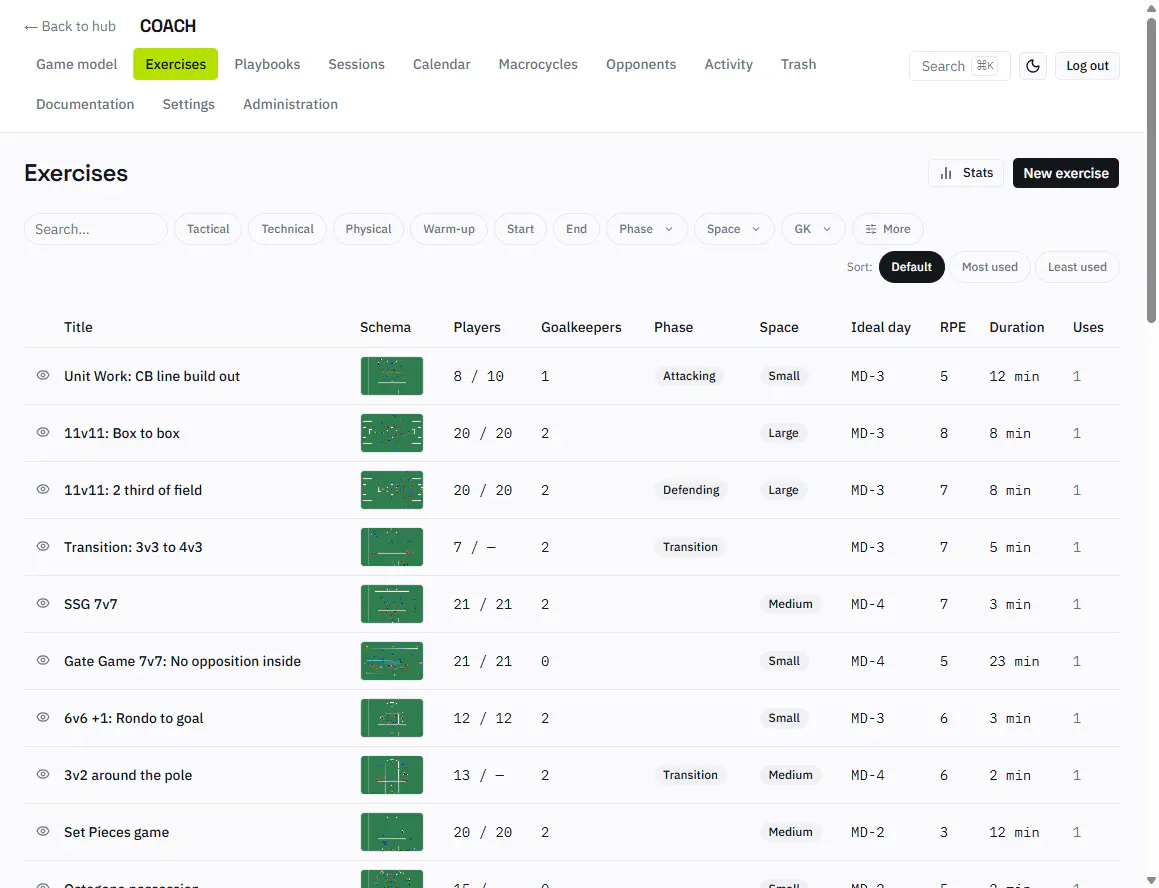Open the Calendar tab
The height and width of the screenshot is (888, 1159).
click(441, 64)
